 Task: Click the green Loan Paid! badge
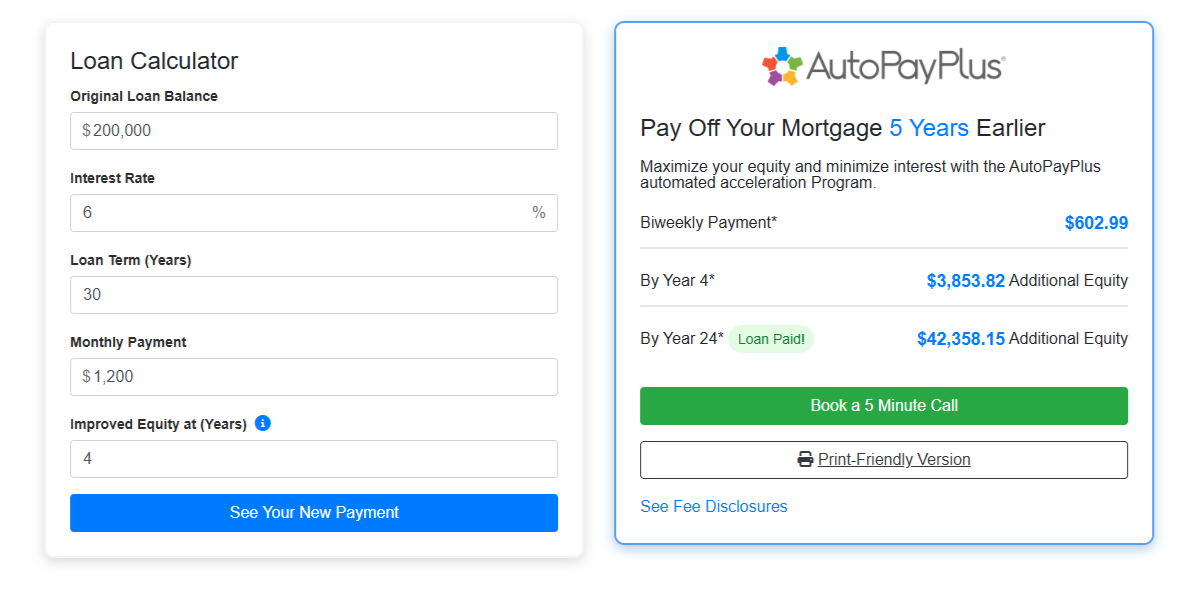(x=771, y=339)
